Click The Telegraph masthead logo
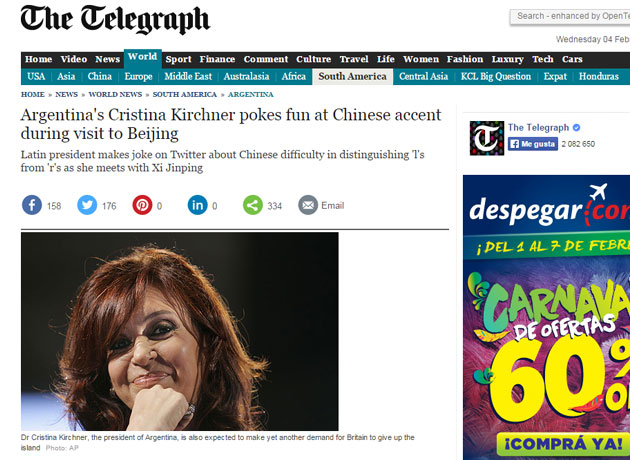The width and height of the screenshot is (630, 460). pyautogui.click(x=115, y=20)
